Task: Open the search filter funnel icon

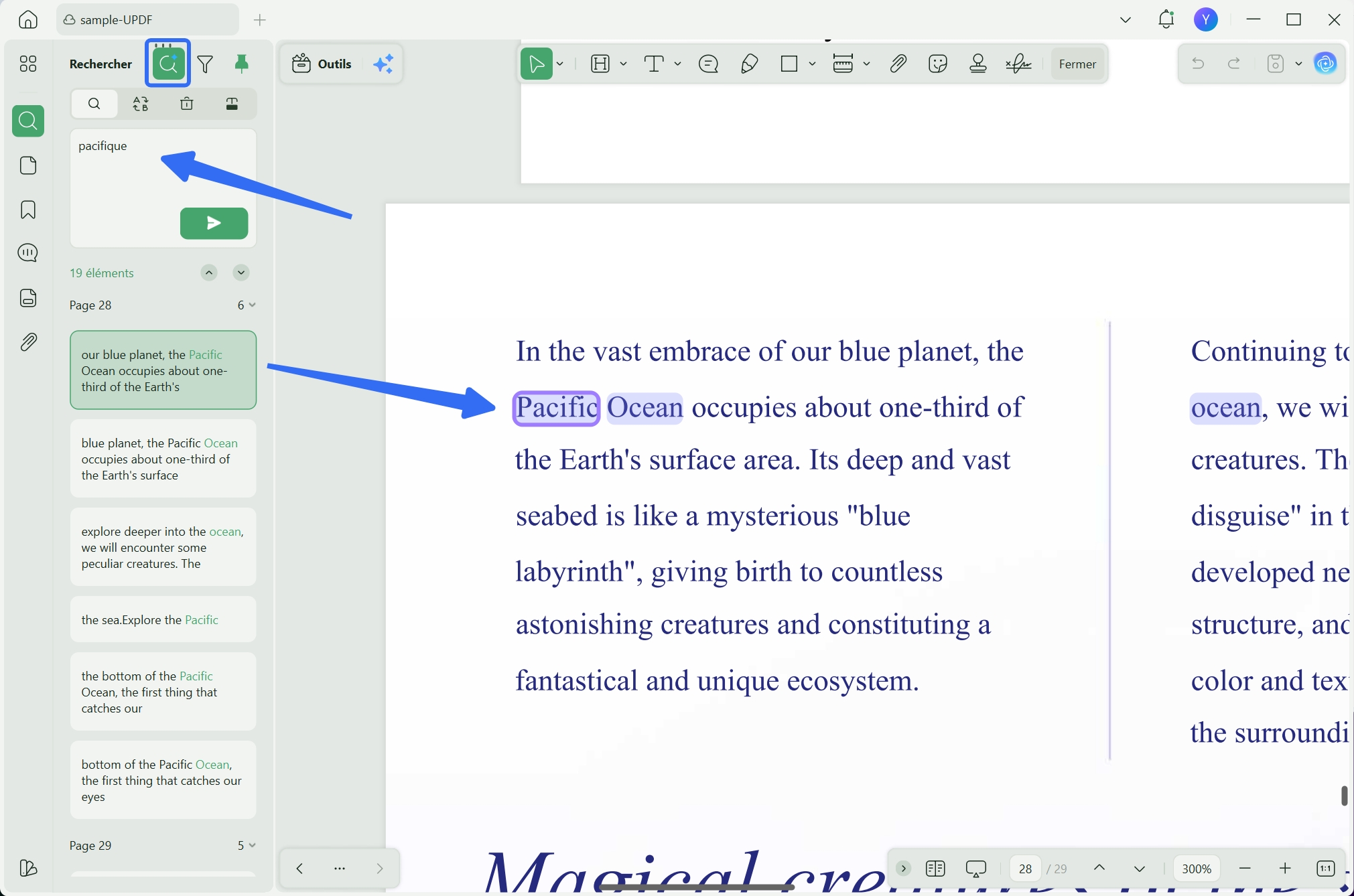Action: (x=206, y=64)
